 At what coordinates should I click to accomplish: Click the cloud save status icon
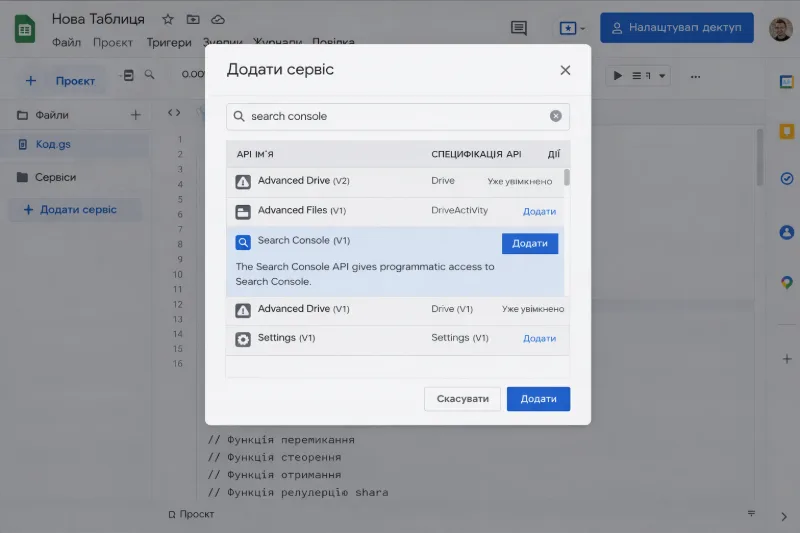click(218, 19)
